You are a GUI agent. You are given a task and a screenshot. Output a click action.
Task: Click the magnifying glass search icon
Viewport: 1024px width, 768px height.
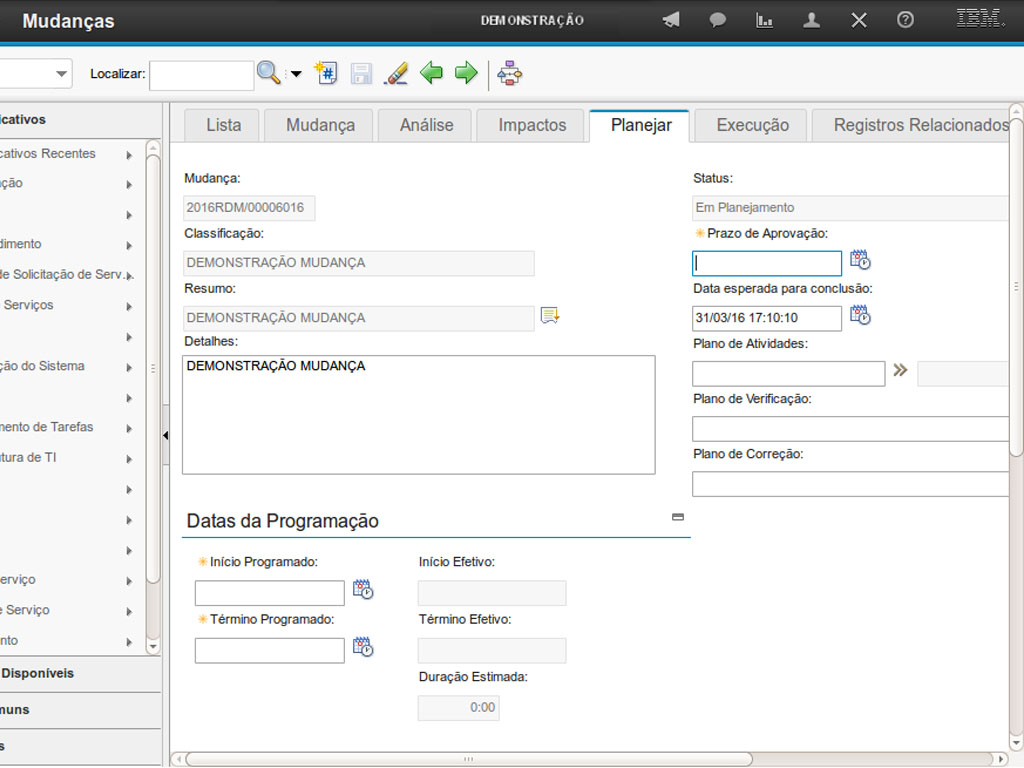pos(268,73)
